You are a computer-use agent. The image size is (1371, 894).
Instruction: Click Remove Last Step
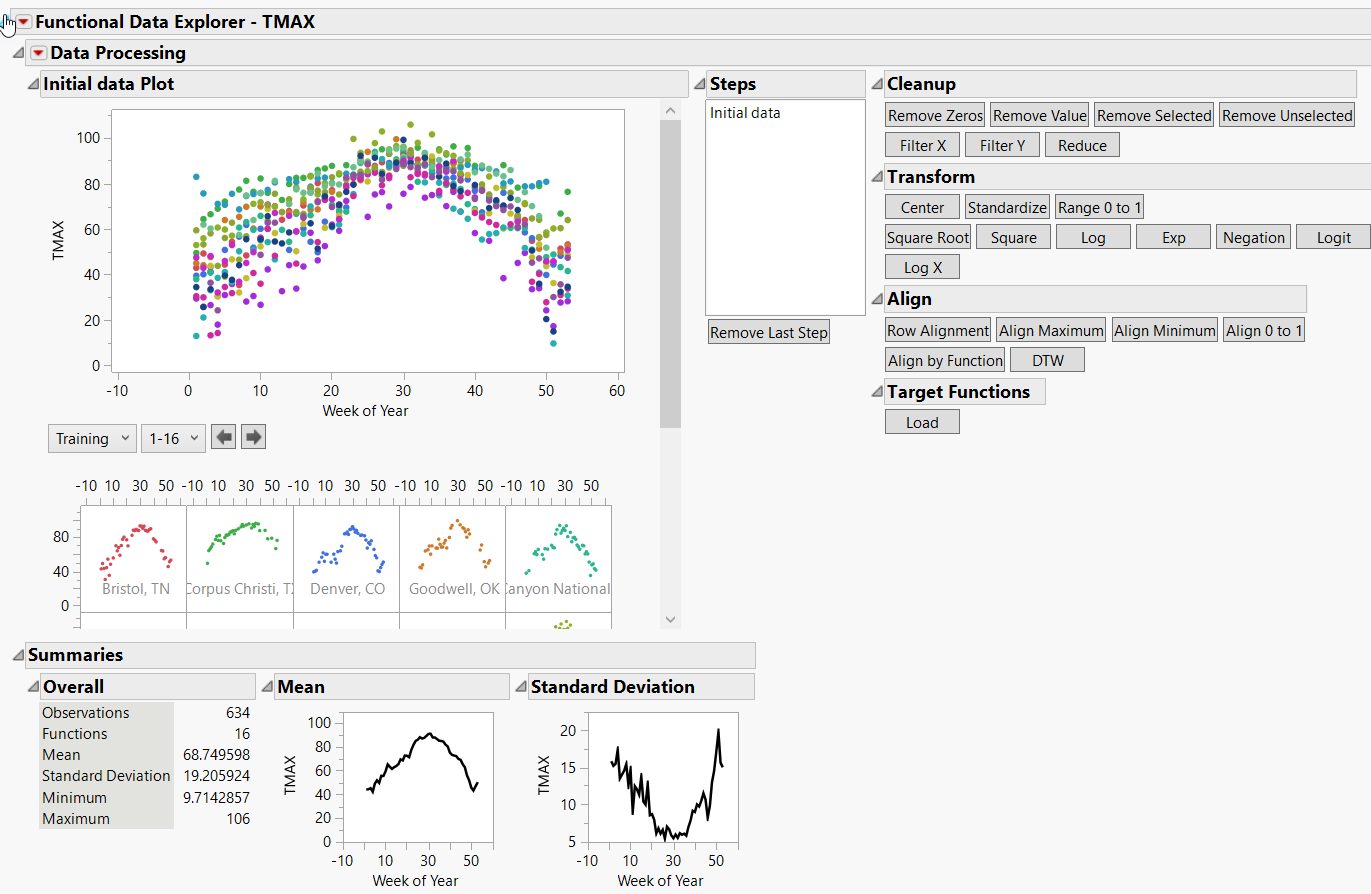coord(768,332)
